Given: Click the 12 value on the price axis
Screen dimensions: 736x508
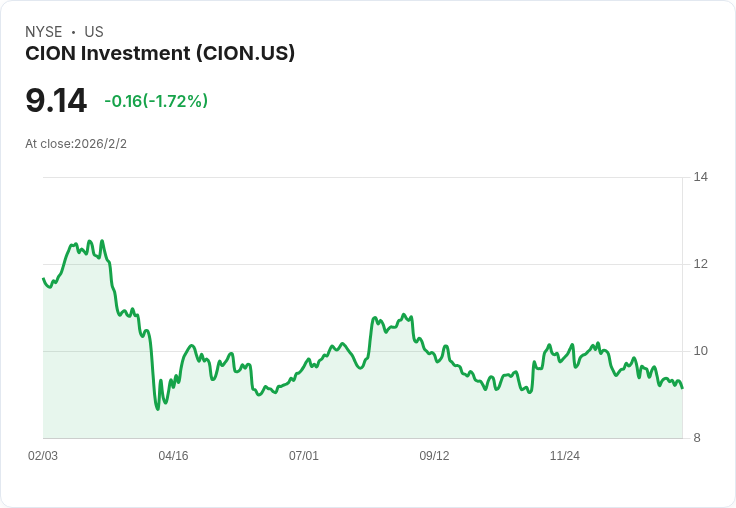Looking at the screenshot, I should (701, 264).
